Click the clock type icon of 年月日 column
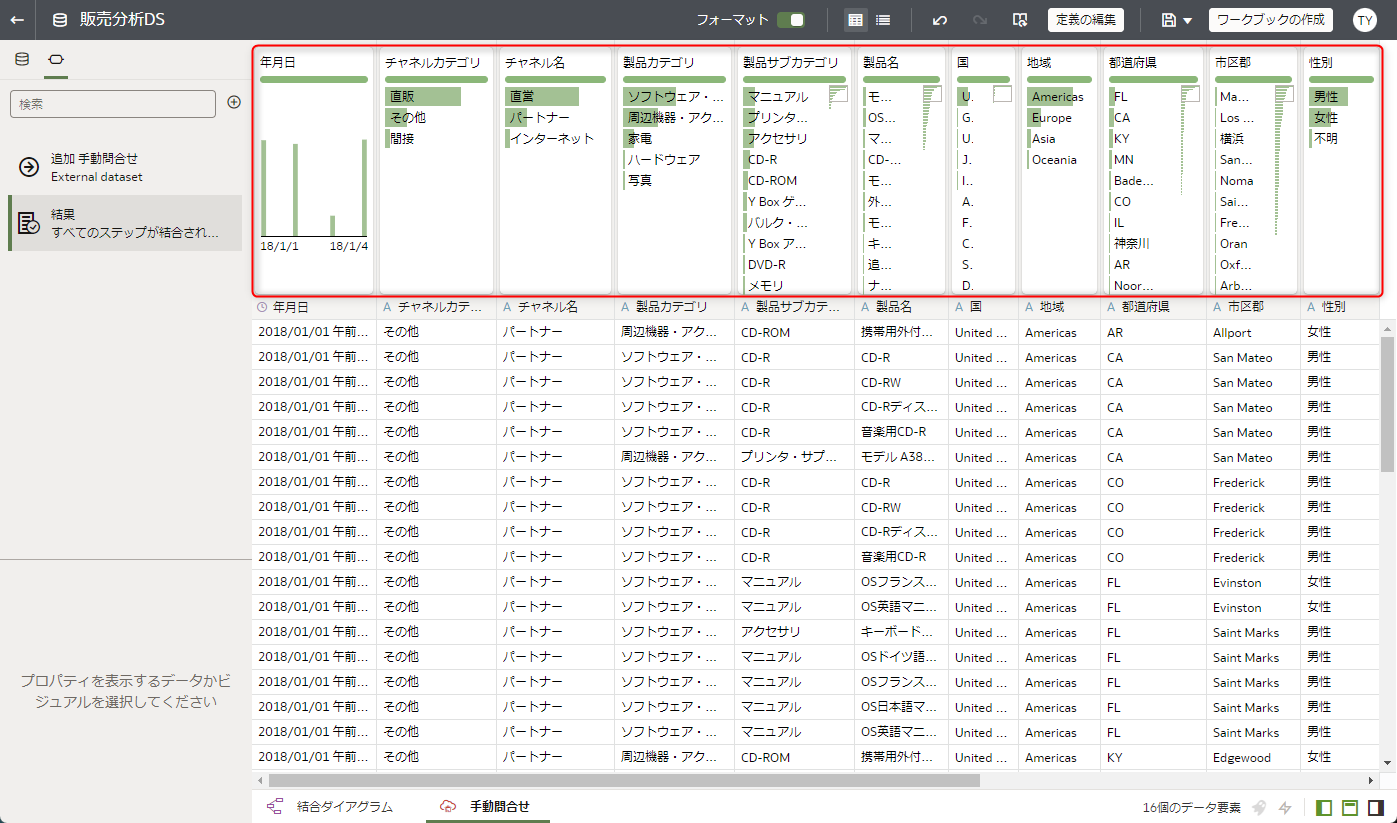 point(263,307)
